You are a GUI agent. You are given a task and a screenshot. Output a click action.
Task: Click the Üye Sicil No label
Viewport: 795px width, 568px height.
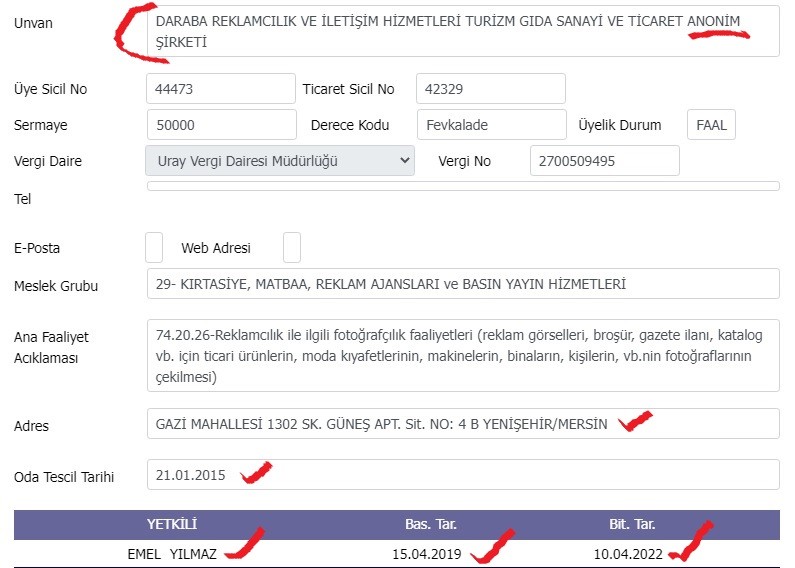[51, 89]
